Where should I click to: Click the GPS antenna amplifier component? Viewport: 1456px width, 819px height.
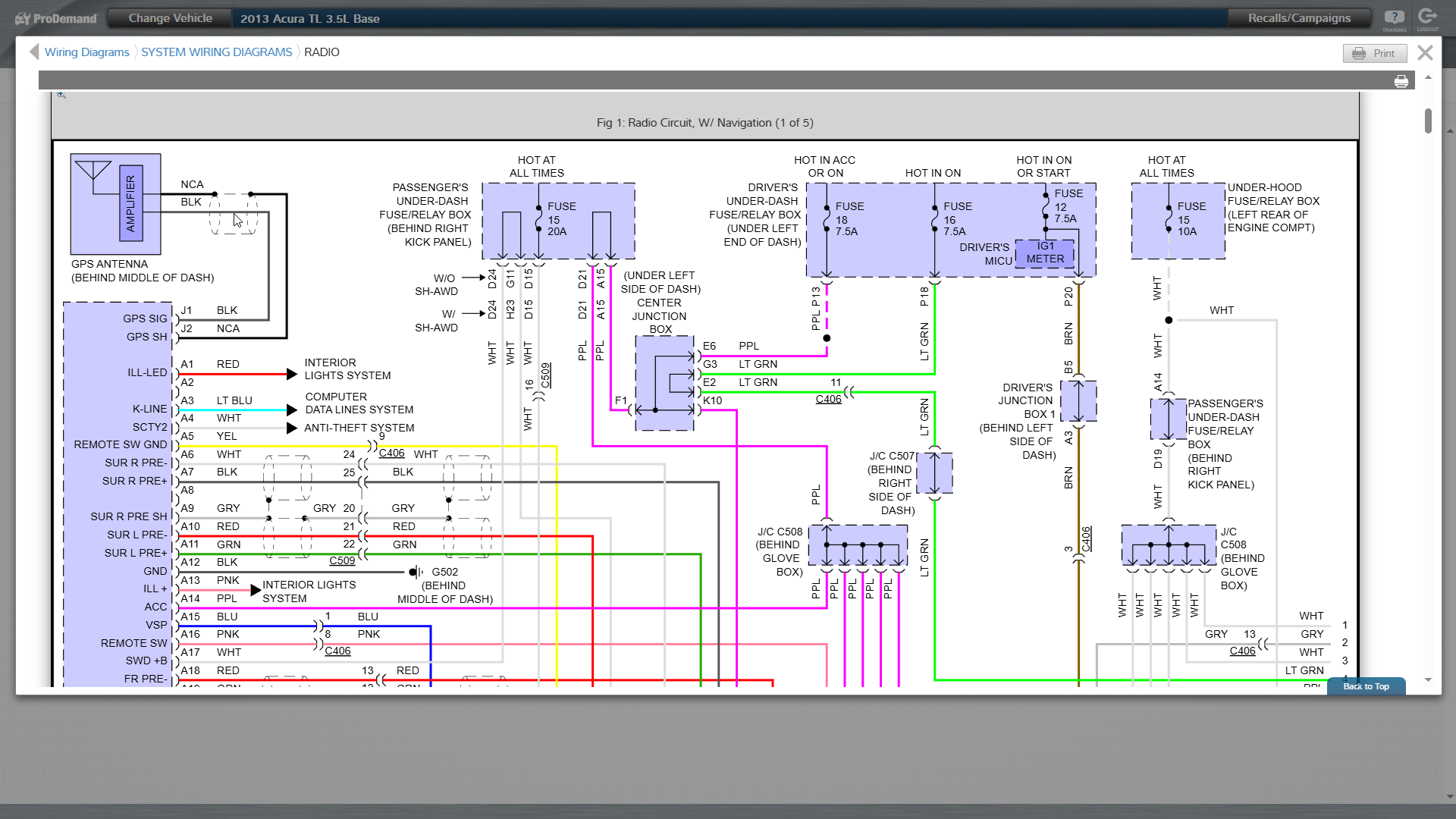pyautogui.click(x=130, y=203)
